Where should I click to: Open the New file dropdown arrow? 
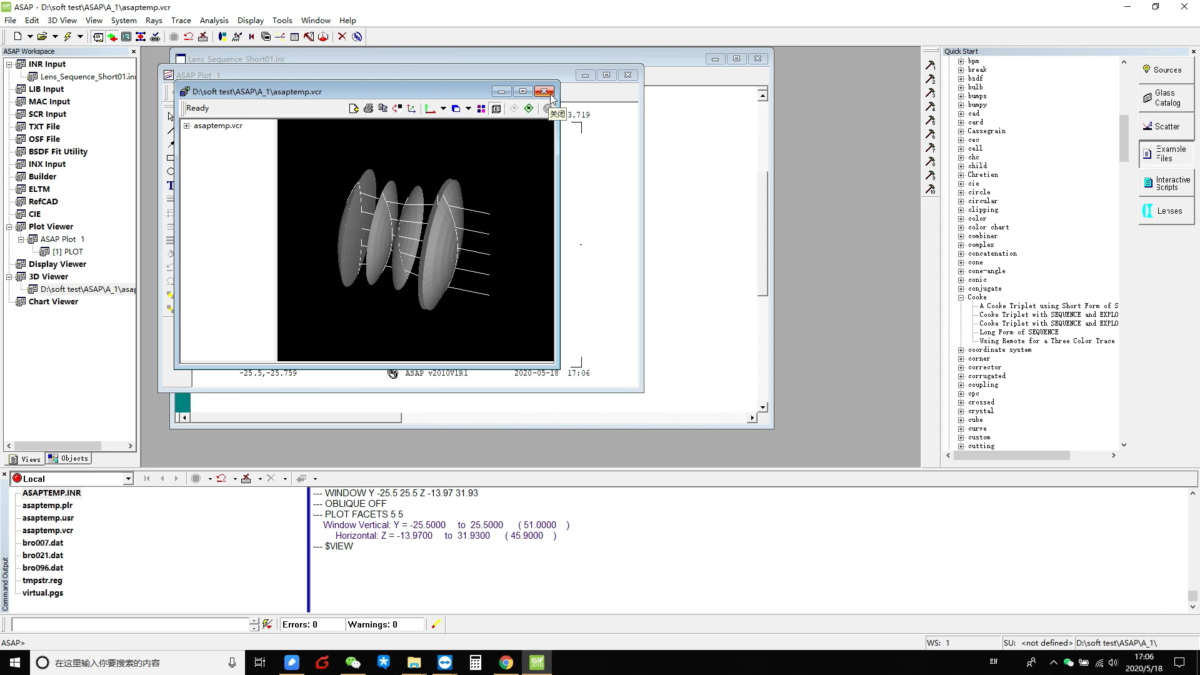[30, 37]
